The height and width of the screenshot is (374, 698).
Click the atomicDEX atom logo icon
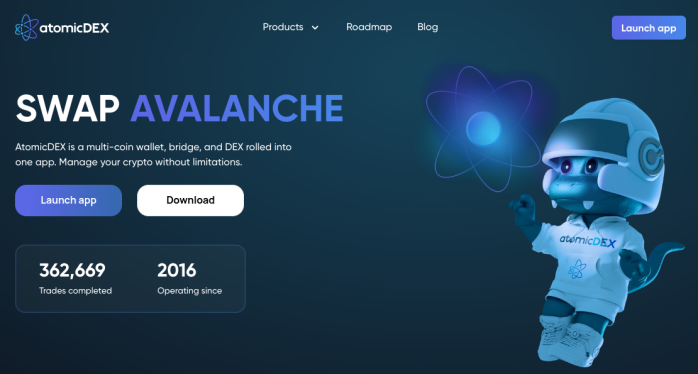(x=27, y=28)
